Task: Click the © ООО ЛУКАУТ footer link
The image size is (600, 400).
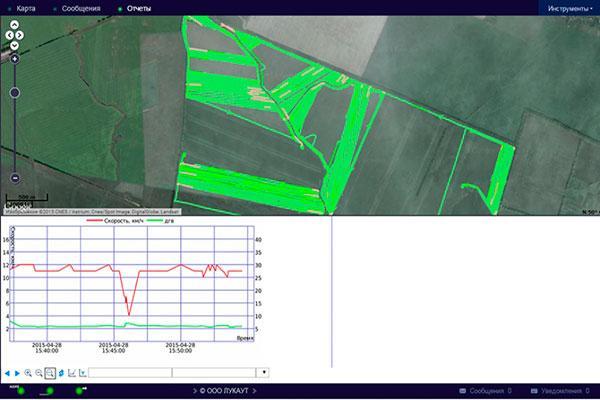Action: click(224, 391)
